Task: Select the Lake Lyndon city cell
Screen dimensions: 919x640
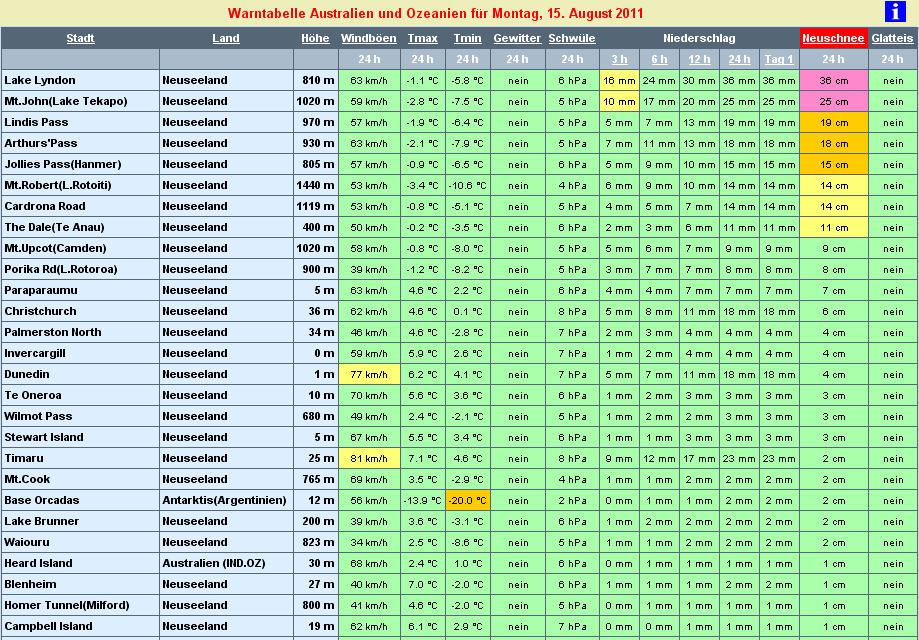Action: pyautogui.click(x=80, y=80)
